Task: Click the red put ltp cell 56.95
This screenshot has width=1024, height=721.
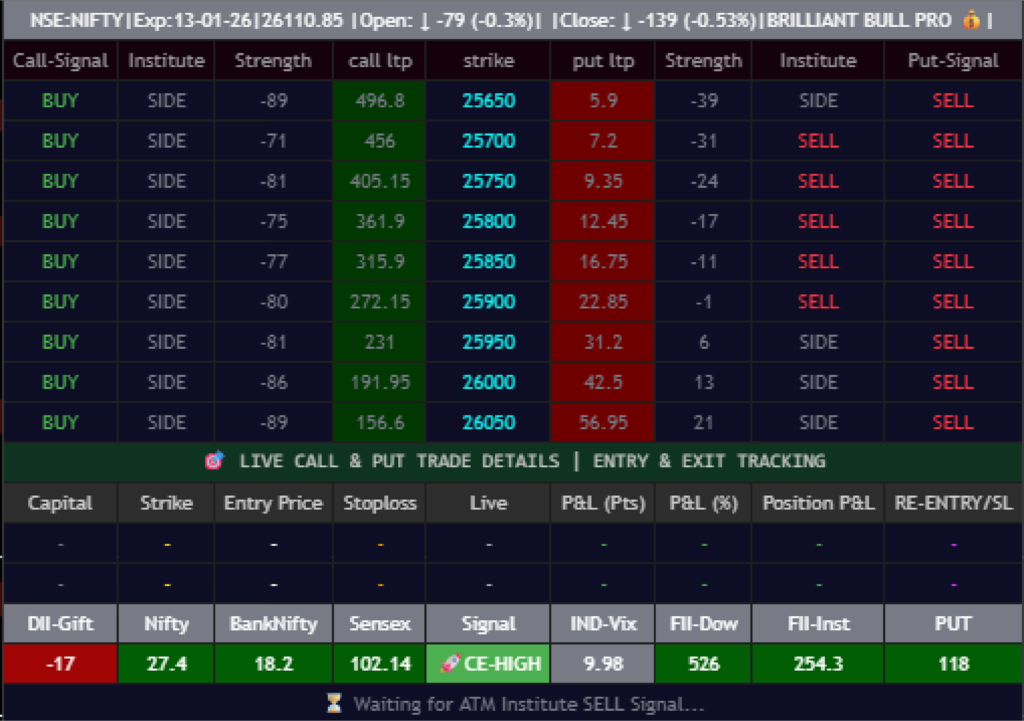Action: (x=603, y=422)
